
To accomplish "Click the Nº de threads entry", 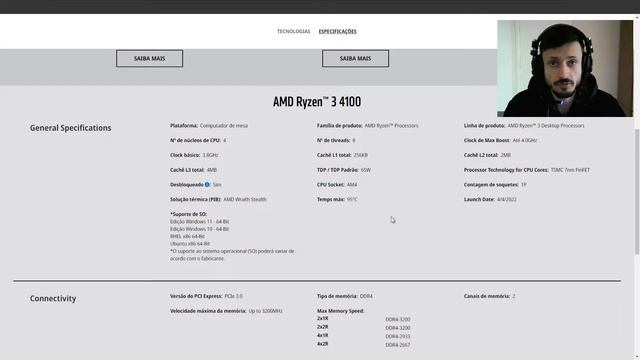I will pyautogui.click(x=336, y=140).
